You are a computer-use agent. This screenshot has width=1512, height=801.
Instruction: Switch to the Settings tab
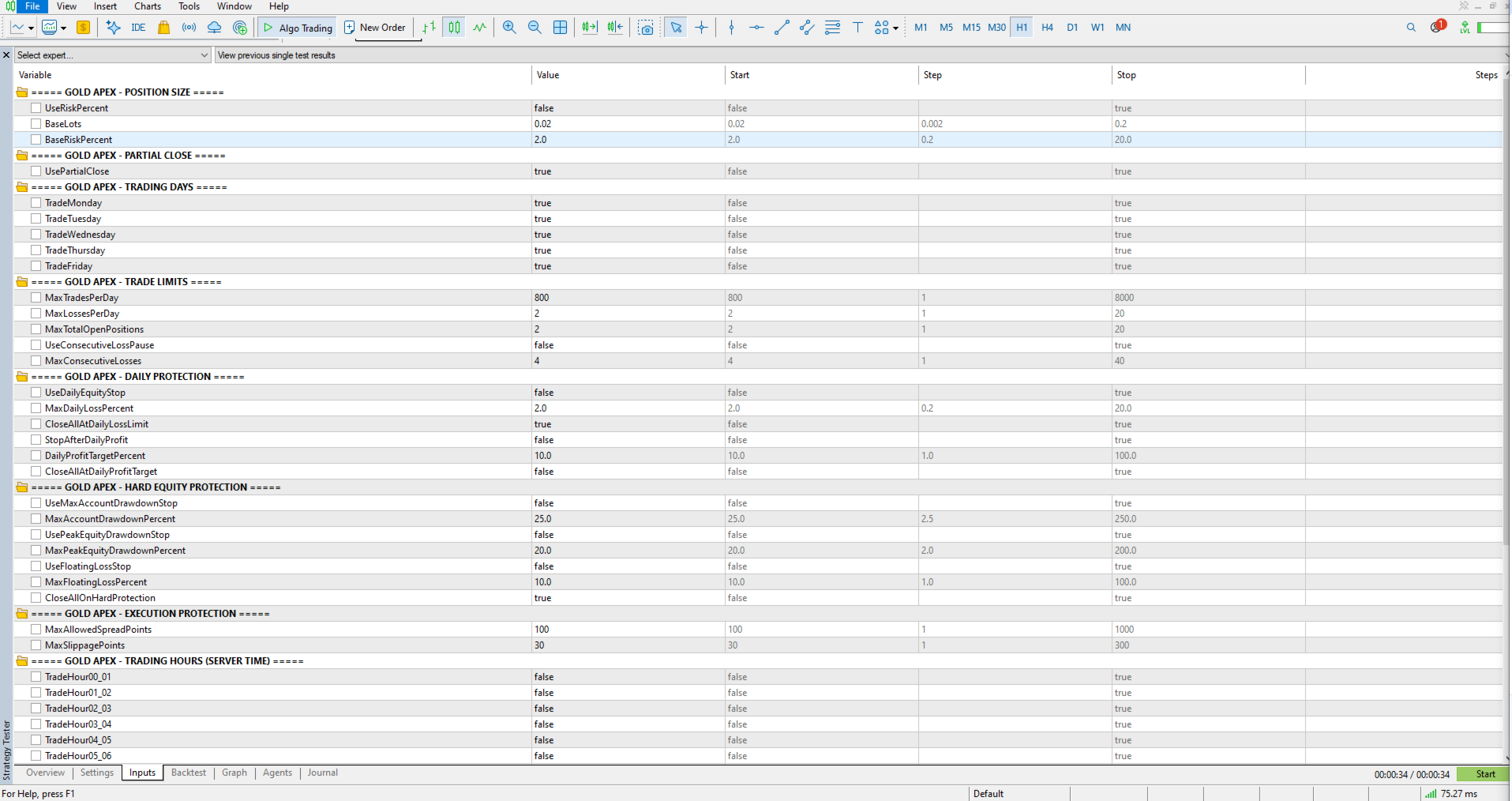click(x=97, y=773)
